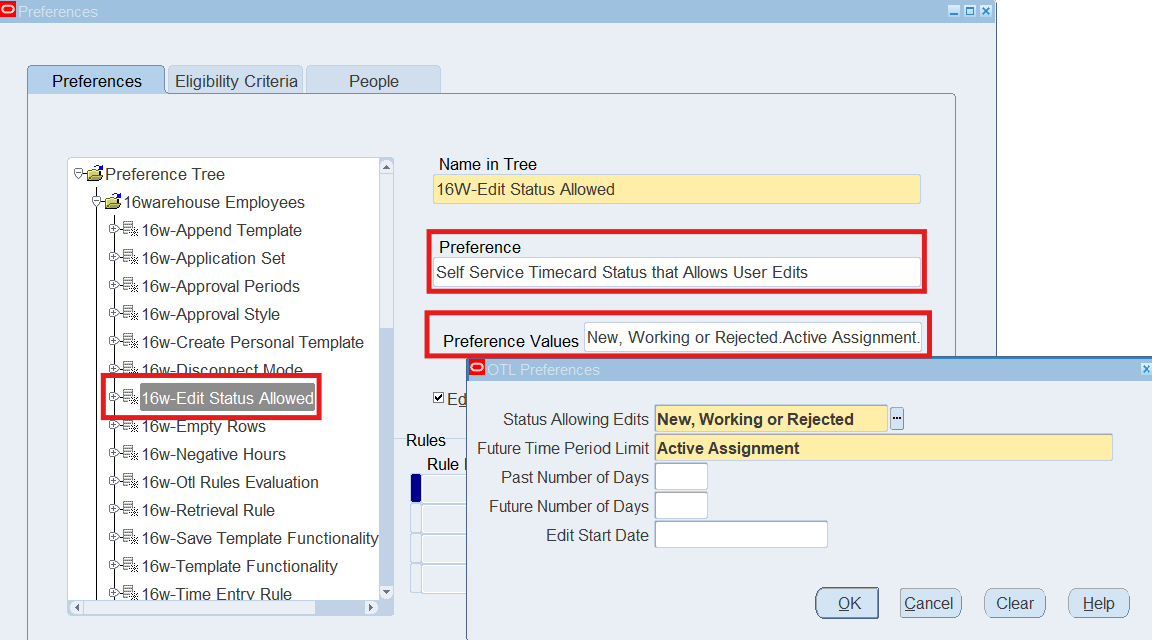Switch to the Eligibility Criteria tab
The width and height of the screenshot is (1152, 640).
(236, 81)
